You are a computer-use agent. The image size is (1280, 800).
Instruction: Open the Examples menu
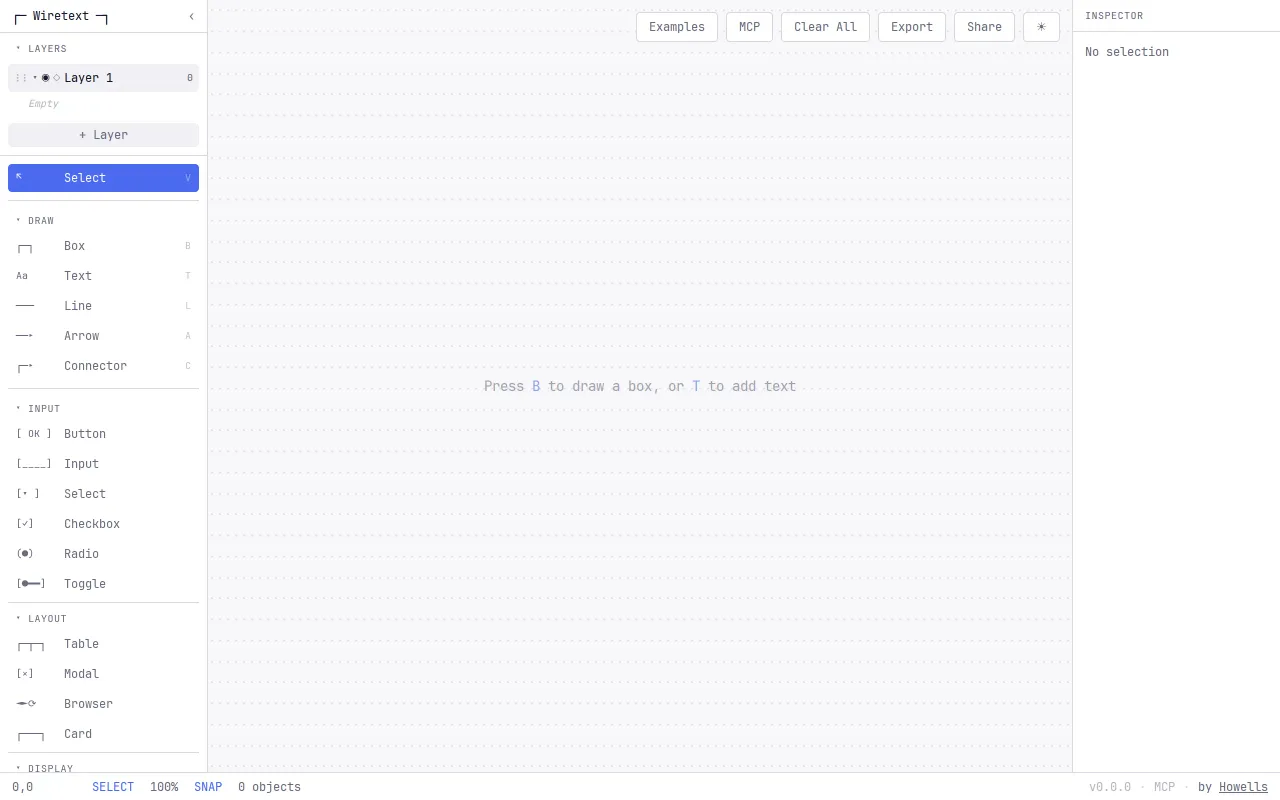point(677,27)
